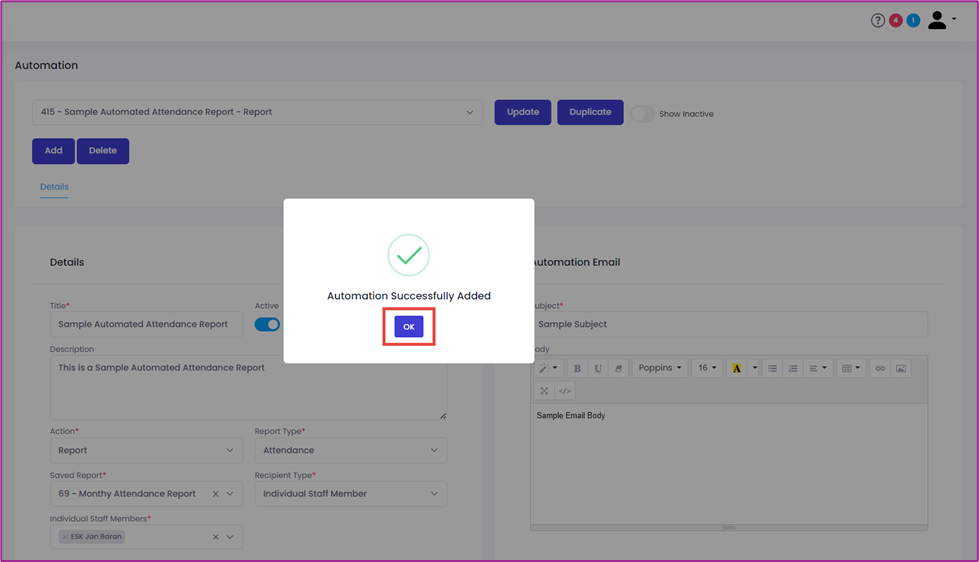This screenshot has height=562, width=979.
Task: Toggle the Active switch
Action: [x=267, y=325]
